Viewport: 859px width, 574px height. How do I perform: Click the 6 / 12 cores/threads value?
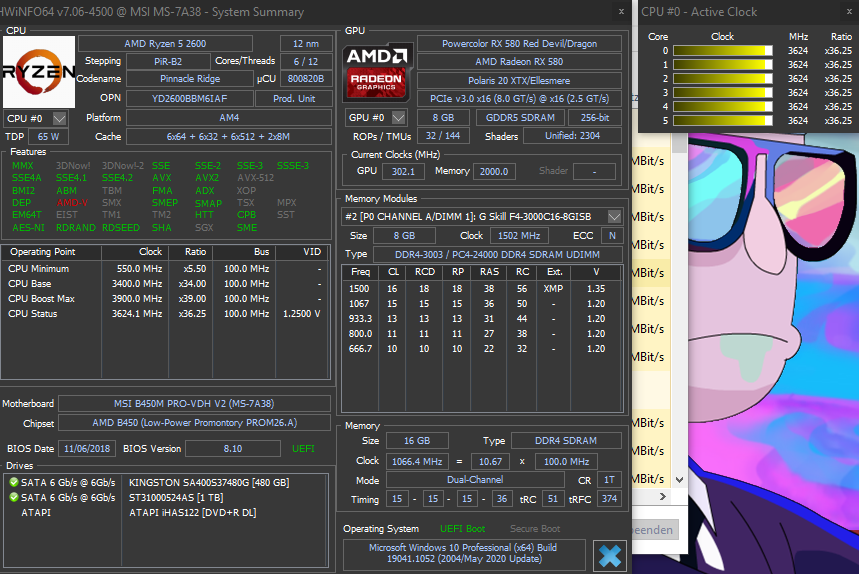[306, 61]
